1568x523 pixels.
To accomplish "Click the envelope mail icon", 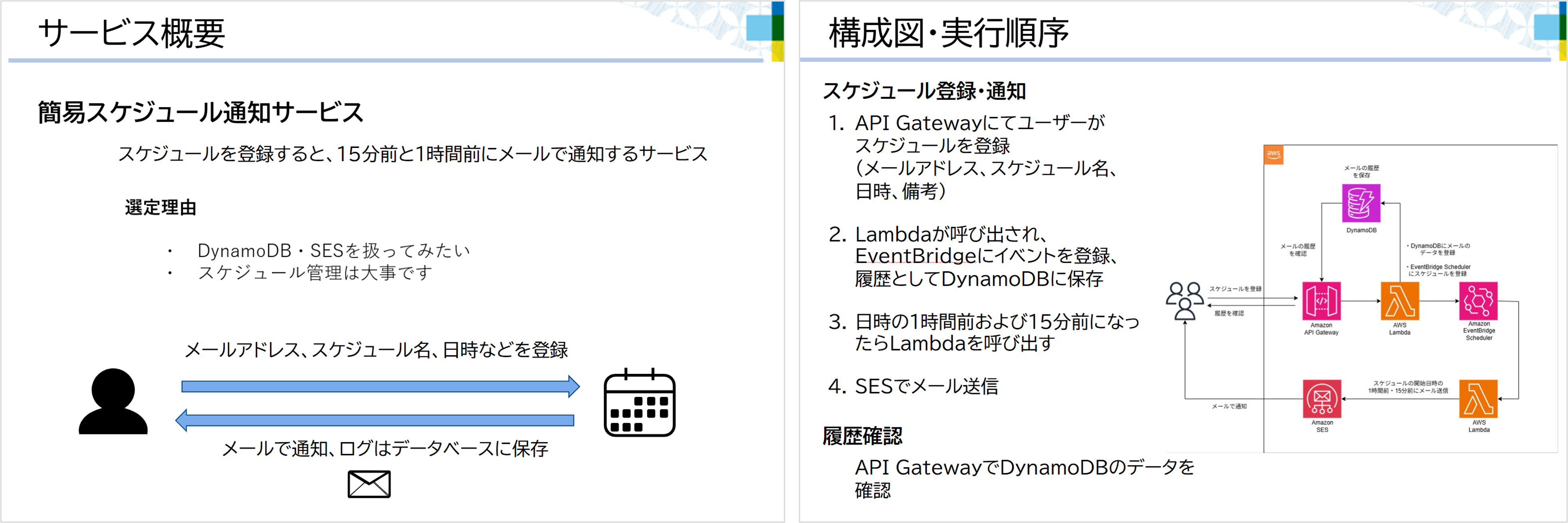I will pos(369,484).
